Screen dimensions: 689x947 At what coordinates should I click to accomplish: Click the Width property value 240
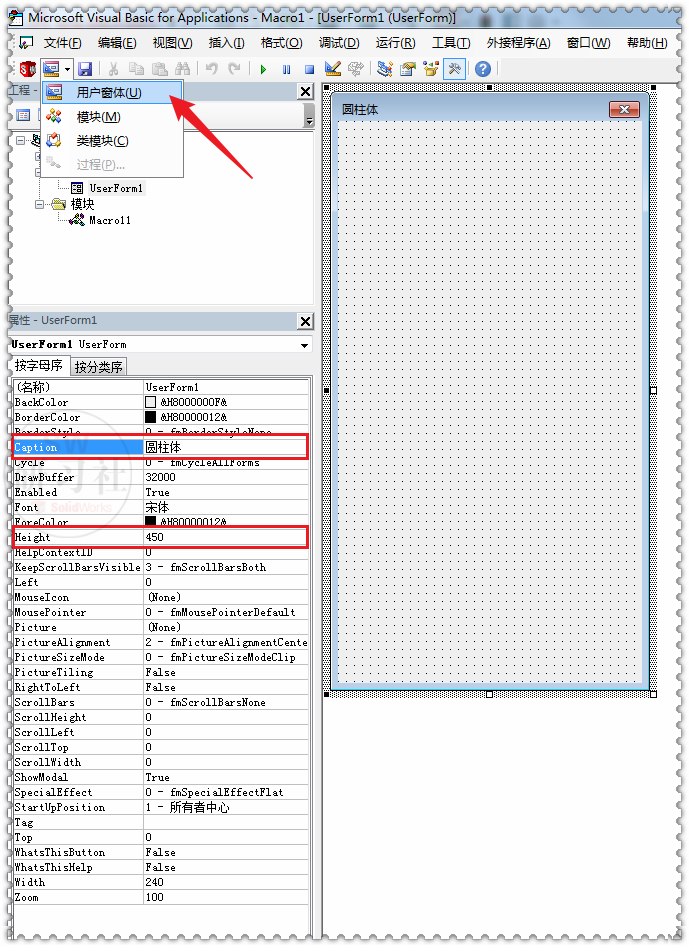point(225,882)
